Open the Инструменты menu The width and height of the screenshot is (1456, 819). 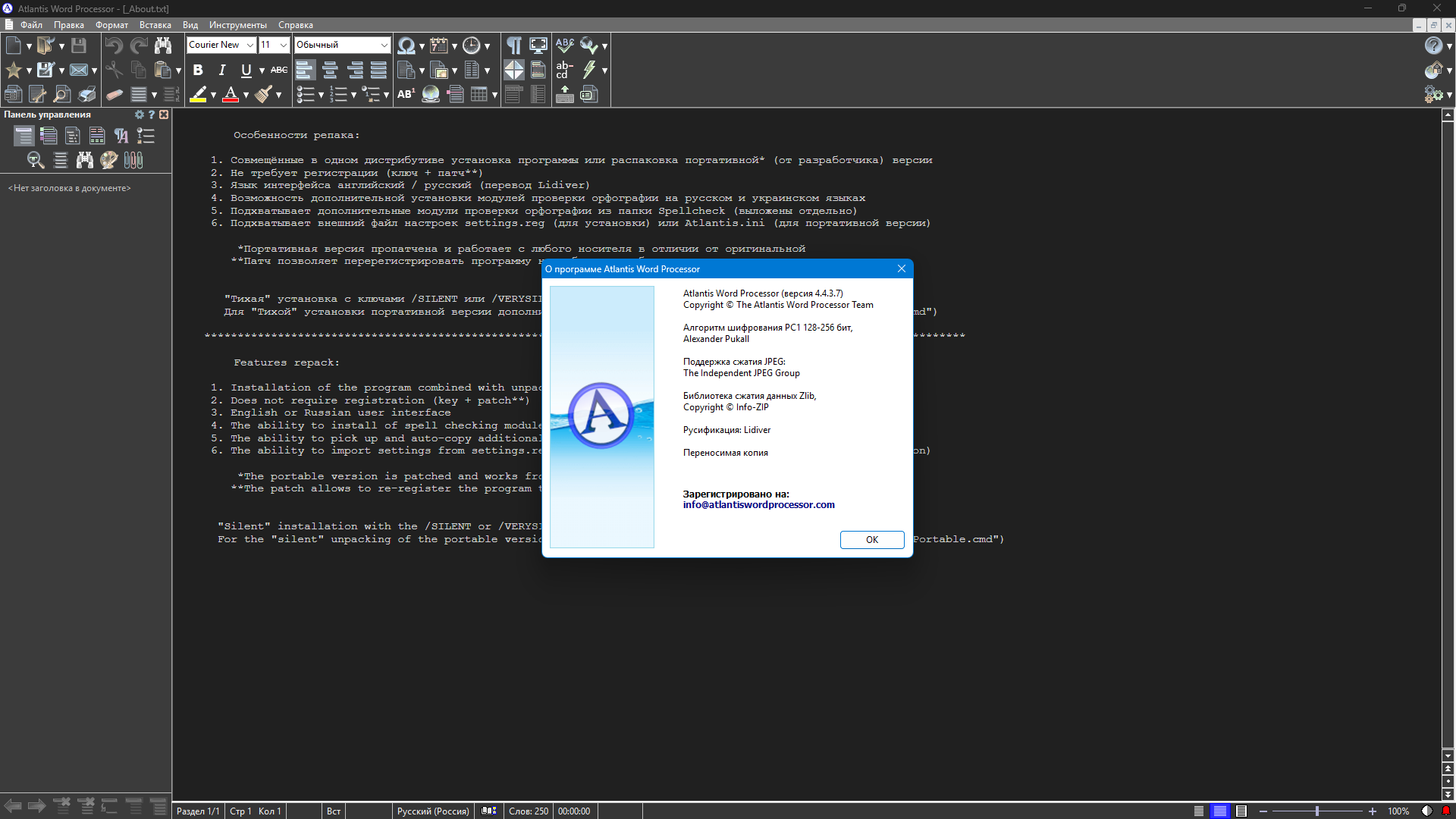tap(238, 25)
